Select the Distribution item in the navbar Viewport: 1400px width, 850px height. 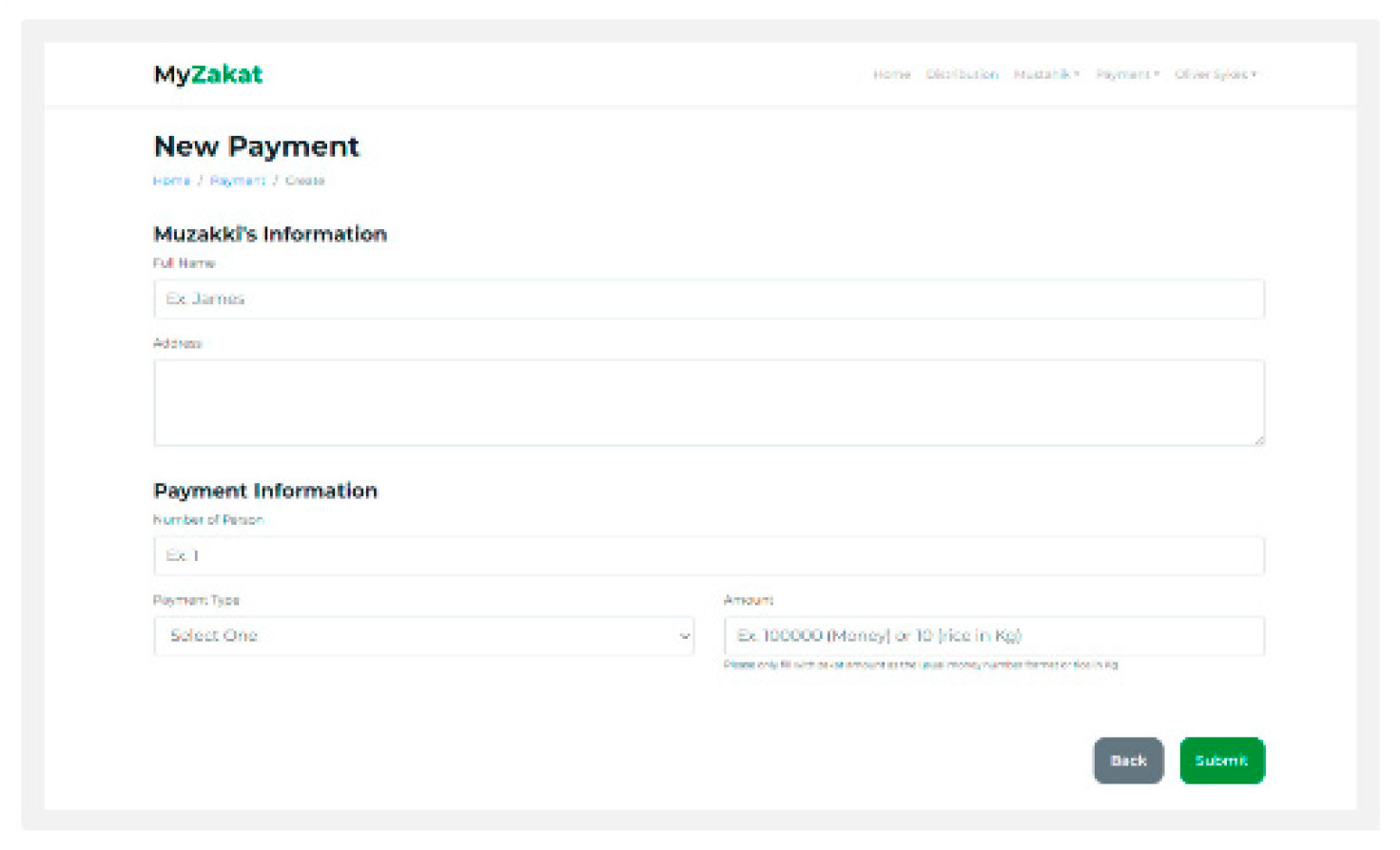962,74
